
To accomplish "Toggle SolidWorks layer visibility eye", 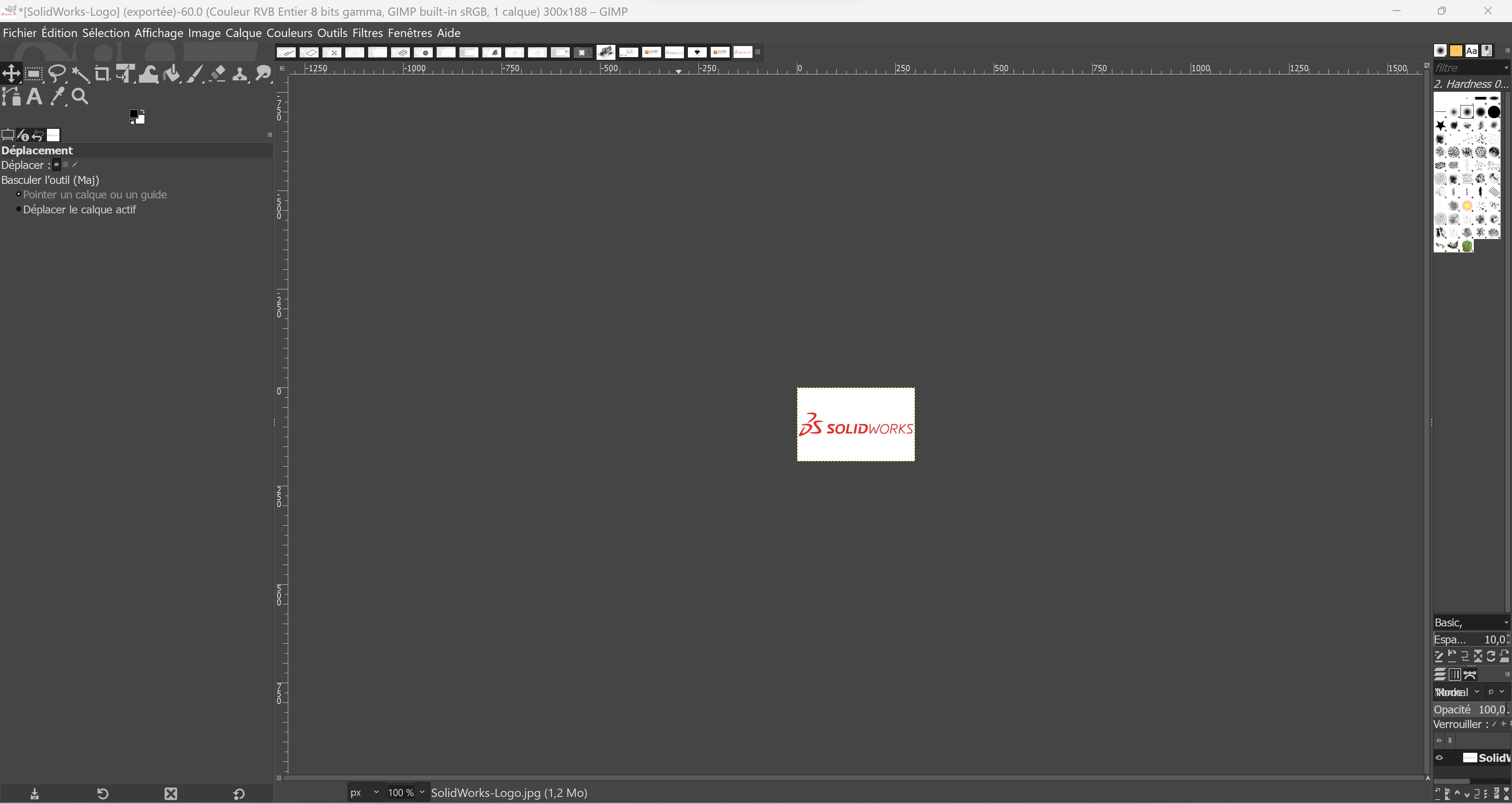I will pos(1439,758).
